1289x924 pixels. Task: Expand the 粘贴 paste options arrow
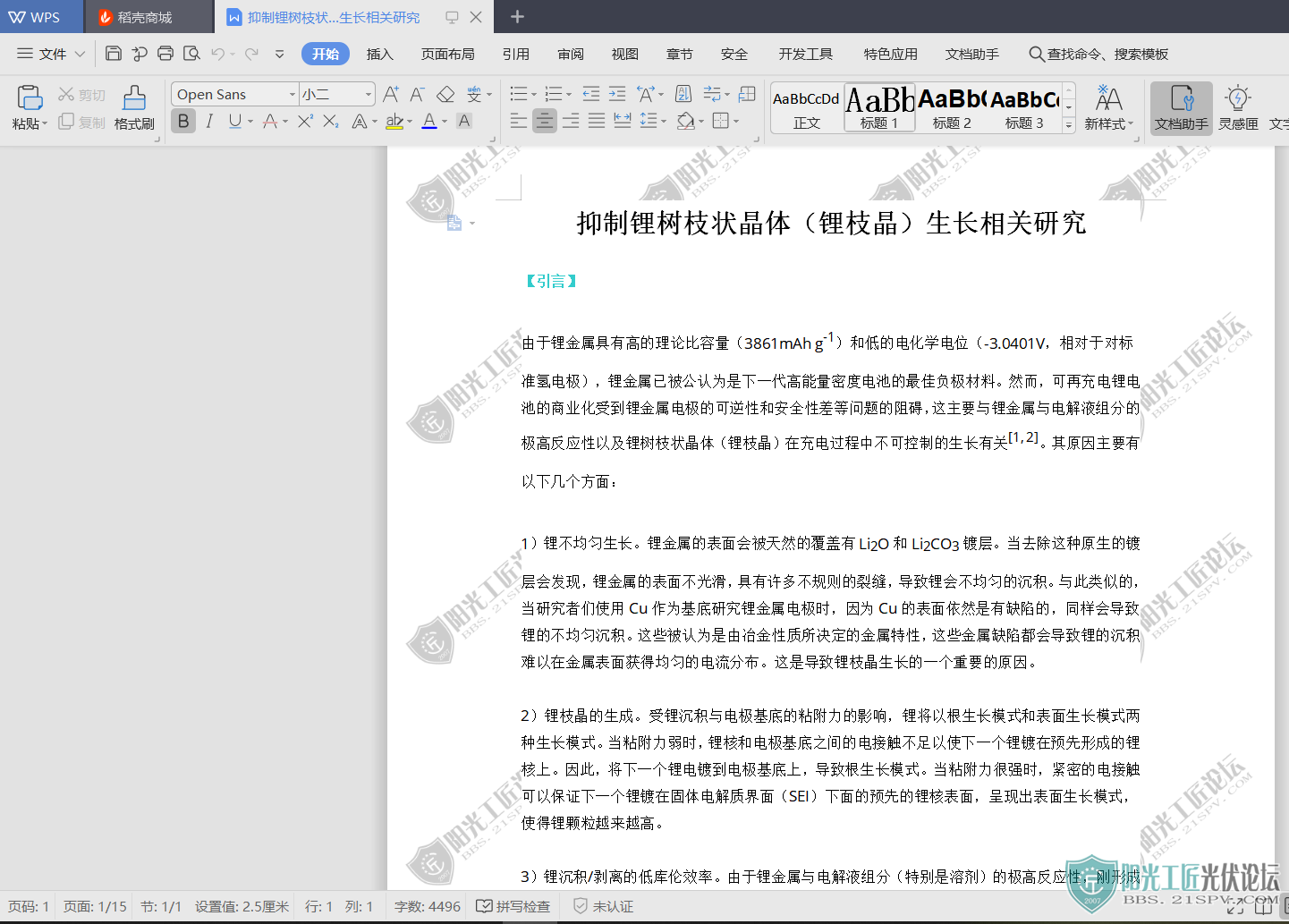tap(45, 124)
